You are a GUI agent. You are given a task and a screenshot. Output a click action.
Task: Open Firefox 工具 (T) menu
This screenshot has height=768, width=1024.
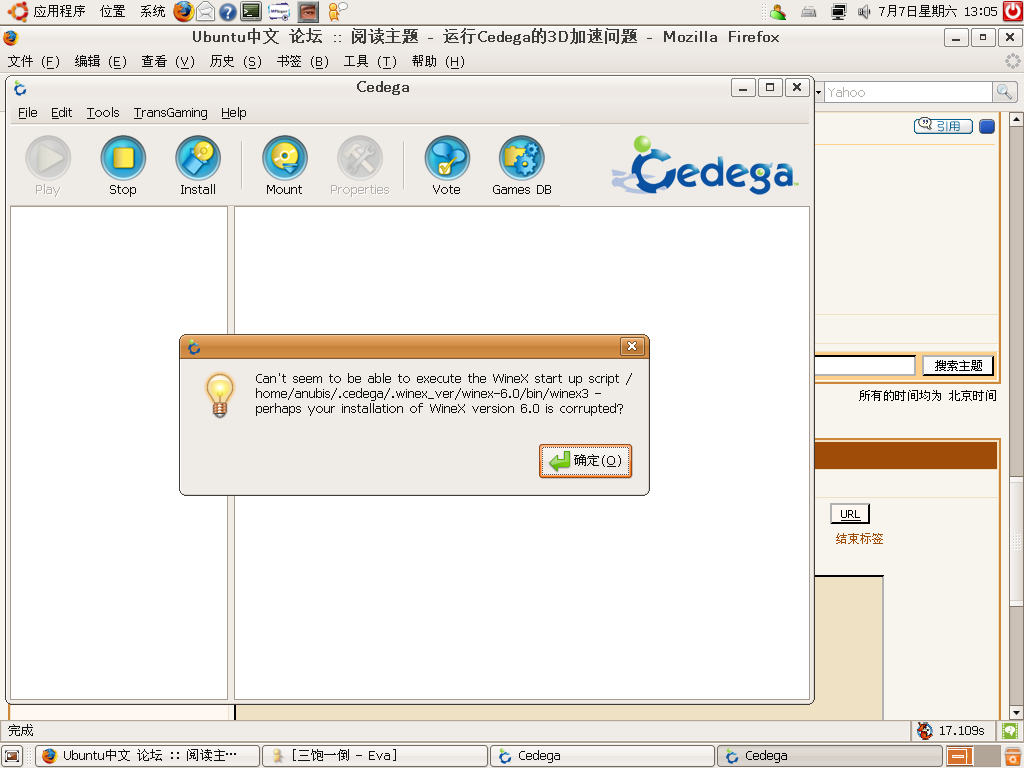pos(370,61)
